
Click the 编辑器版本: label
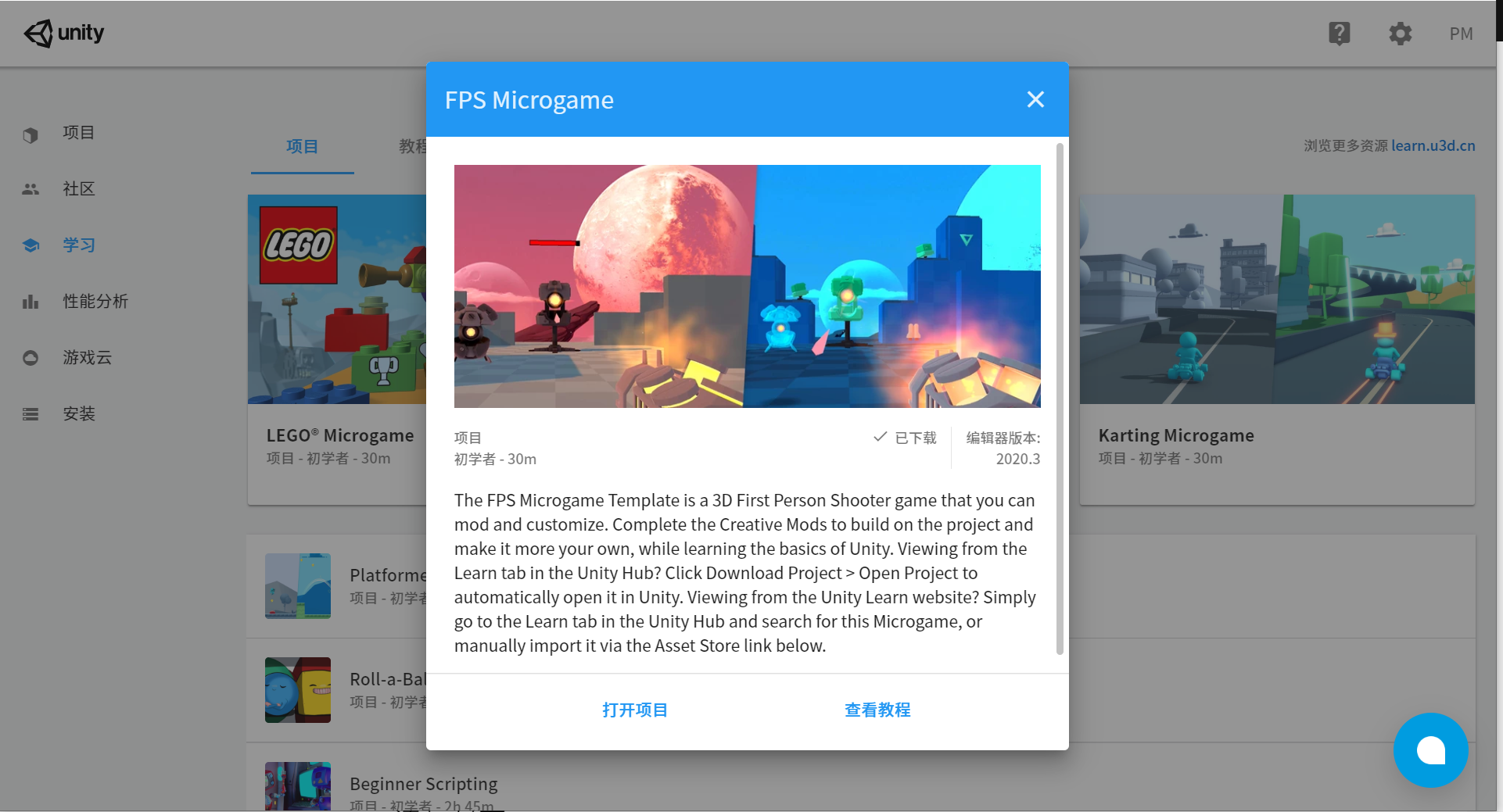1003,438
